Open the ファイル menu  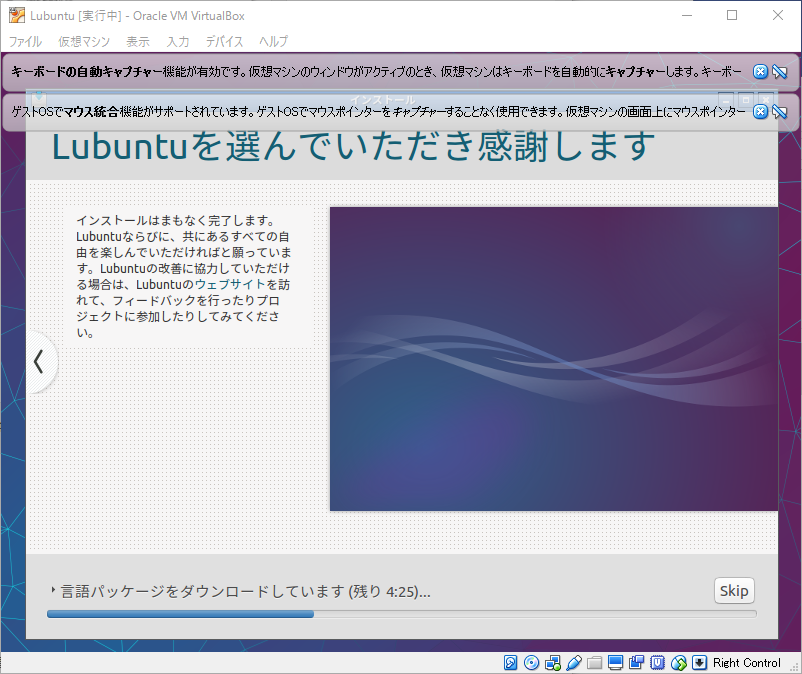click(x=25, y=41)
